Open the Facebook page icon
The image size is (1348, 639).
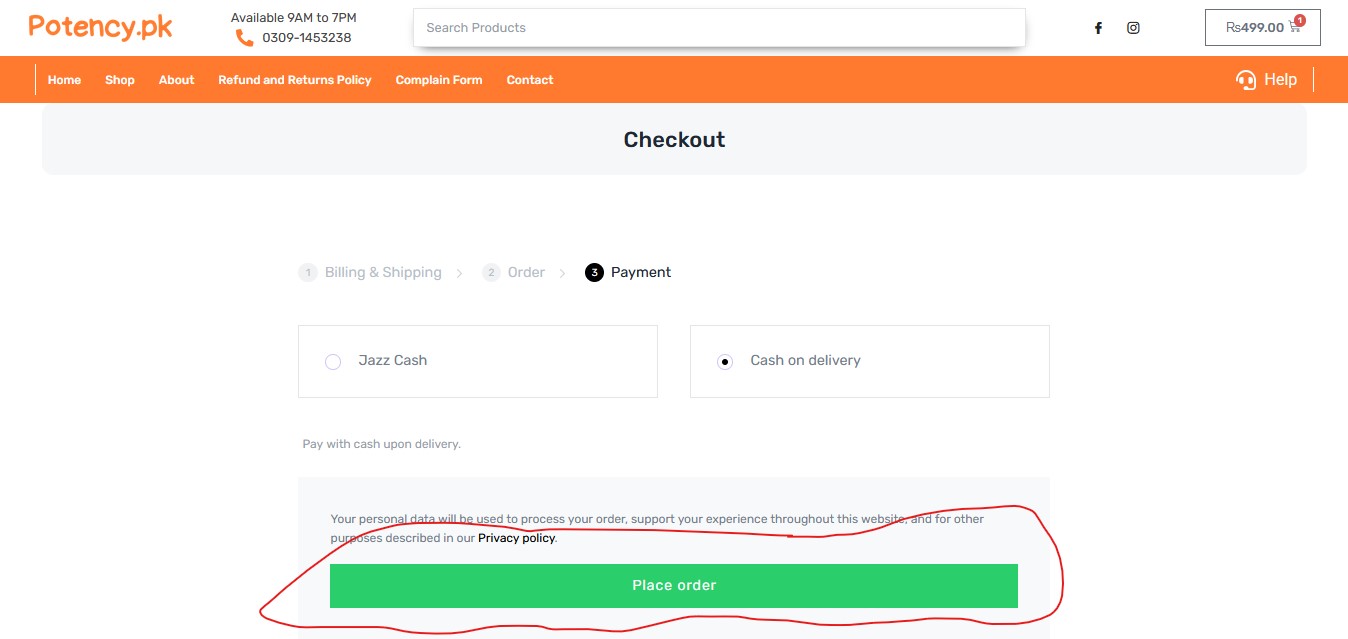[x=1098, y=28]
